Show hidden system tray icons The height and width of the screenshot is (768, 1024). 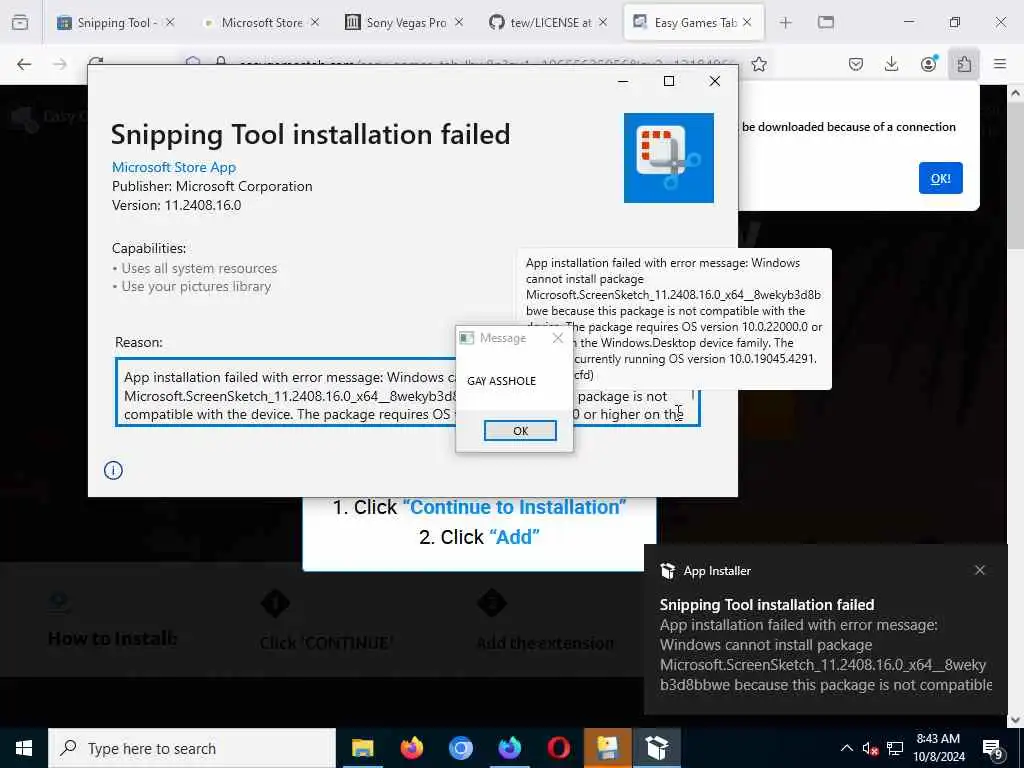point(846,748)
